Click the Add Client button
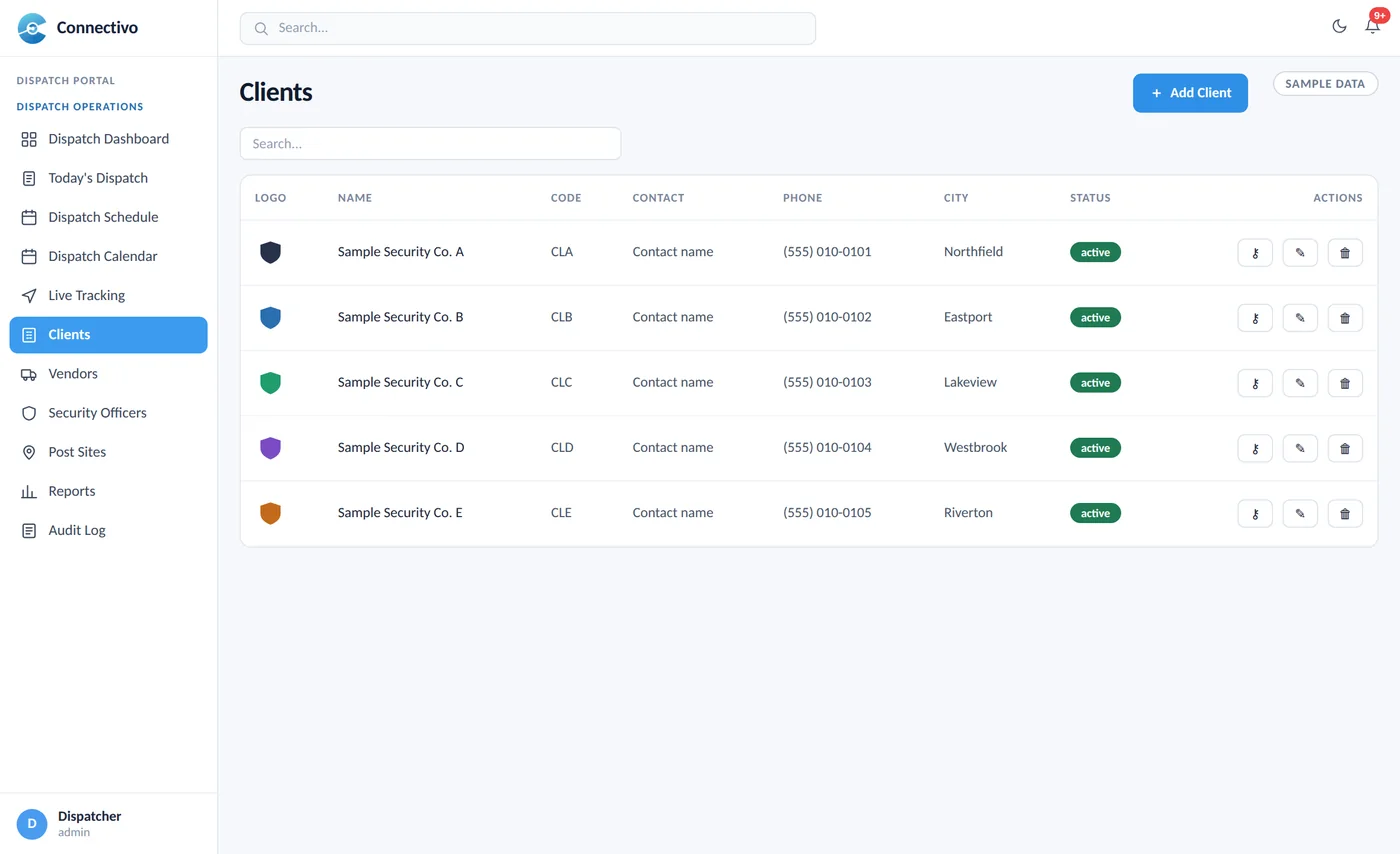1400x854 pixels. [x=1190, y=93]
